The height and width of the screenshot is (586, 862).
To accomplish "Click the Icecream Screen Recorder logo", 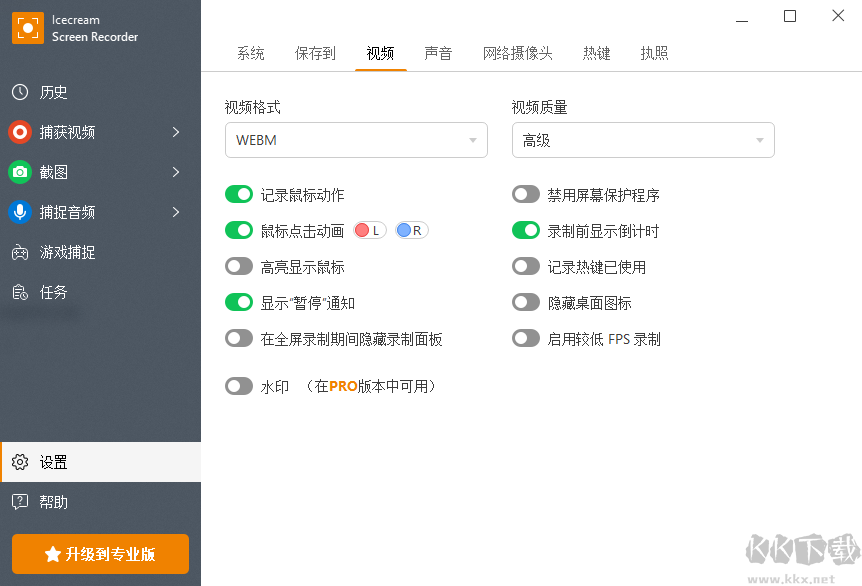I will tap(28, 28).
